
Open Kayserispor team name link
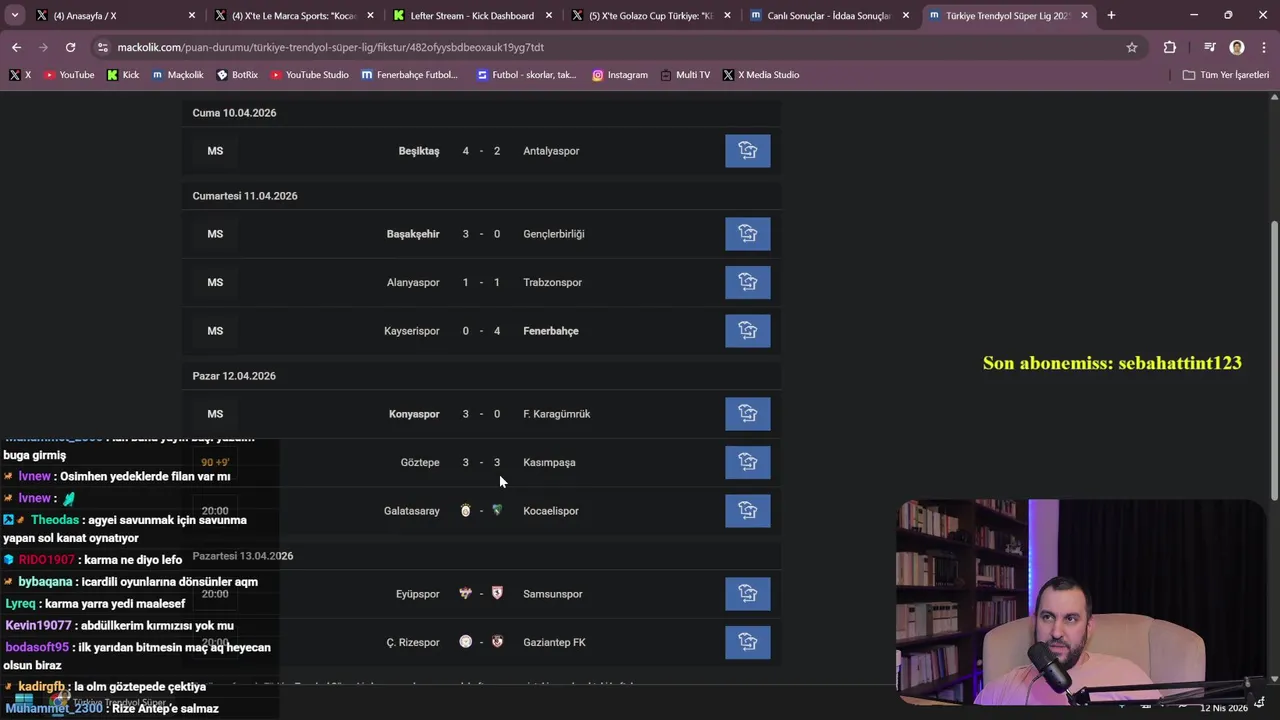click(412, 331)
